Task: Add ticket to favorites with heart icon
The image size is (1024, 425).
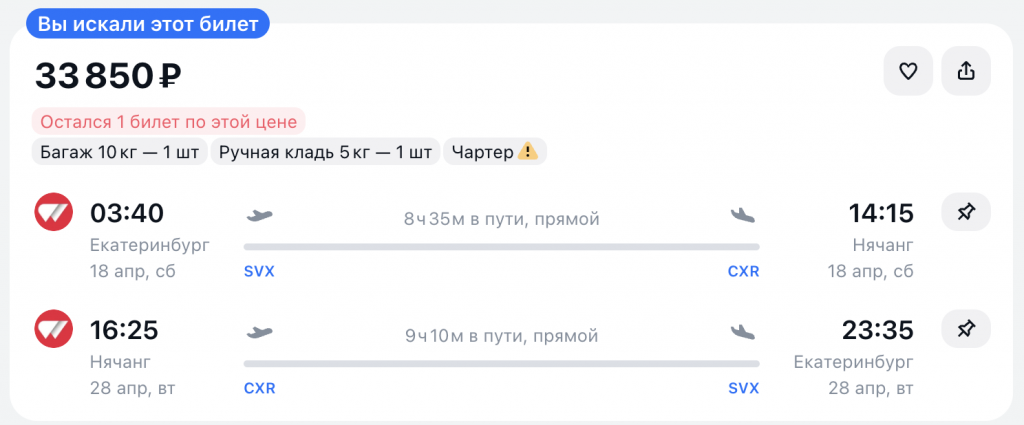Action: (x=908, y=71)
